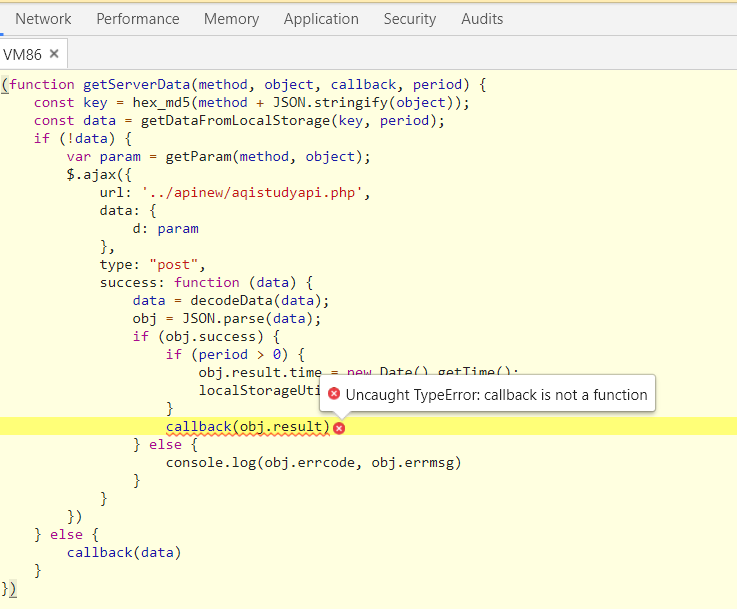Screen dimensions: 737x609
Task: Click the getServerData function name
Action: pyautogui.click(x=136, y=85)
